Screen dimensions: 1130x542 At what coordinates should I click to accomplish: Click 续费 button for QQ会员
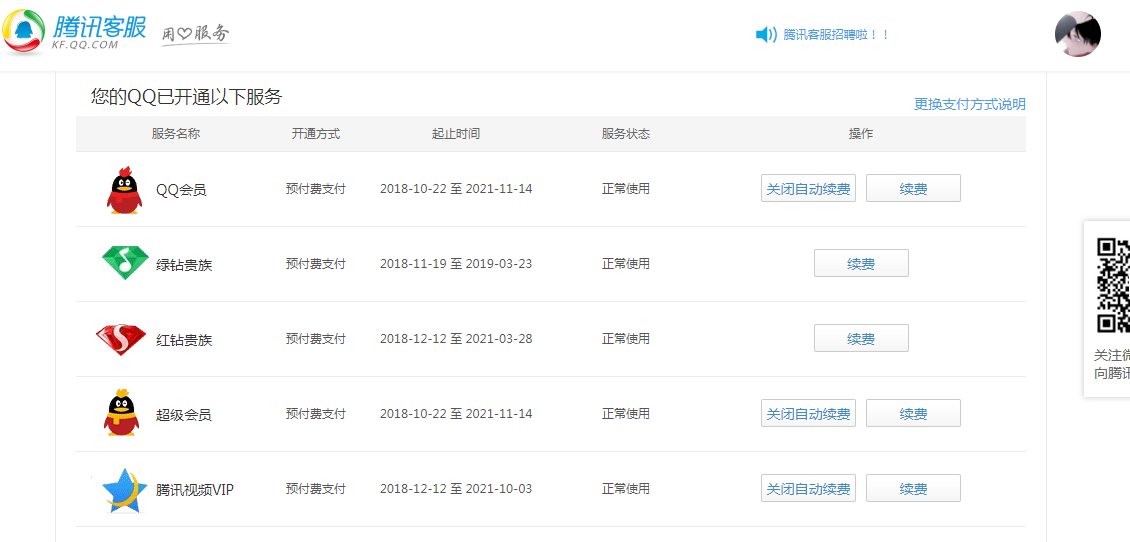coord(913,188)
